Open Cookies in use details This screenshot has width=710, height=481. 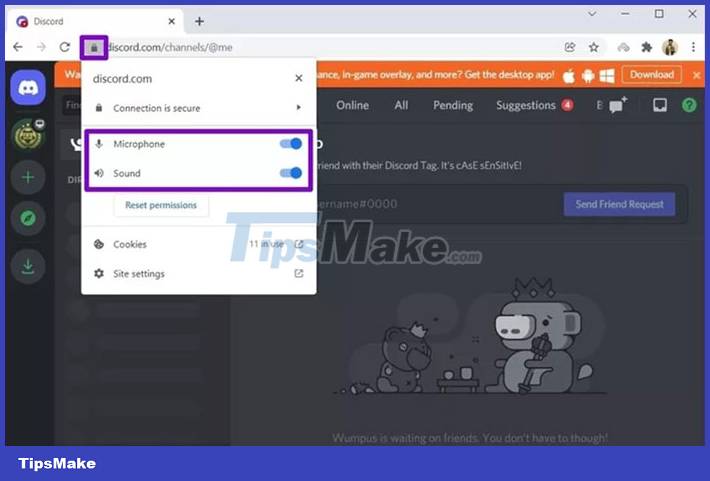(x=198, y=244)
